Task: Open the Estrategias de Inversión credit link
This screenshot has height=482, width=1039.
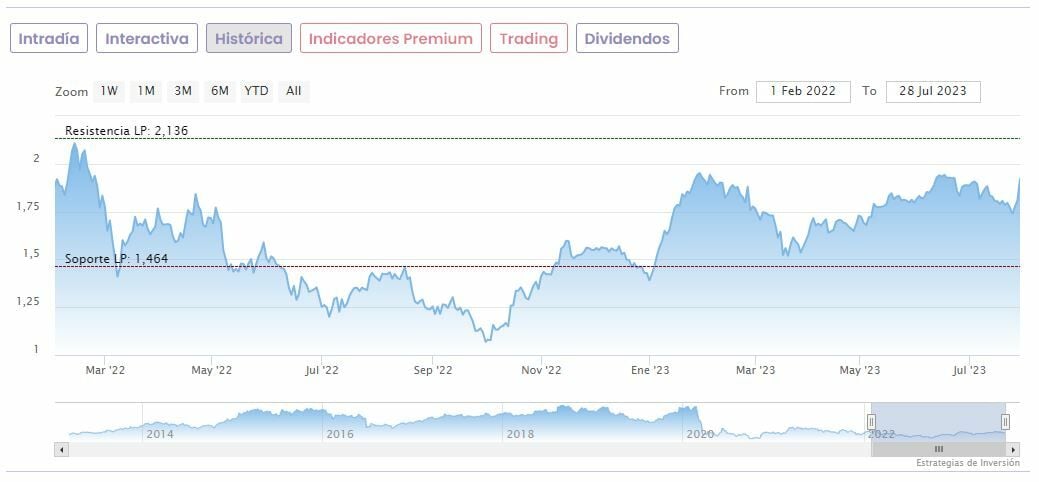Action: 967,464
